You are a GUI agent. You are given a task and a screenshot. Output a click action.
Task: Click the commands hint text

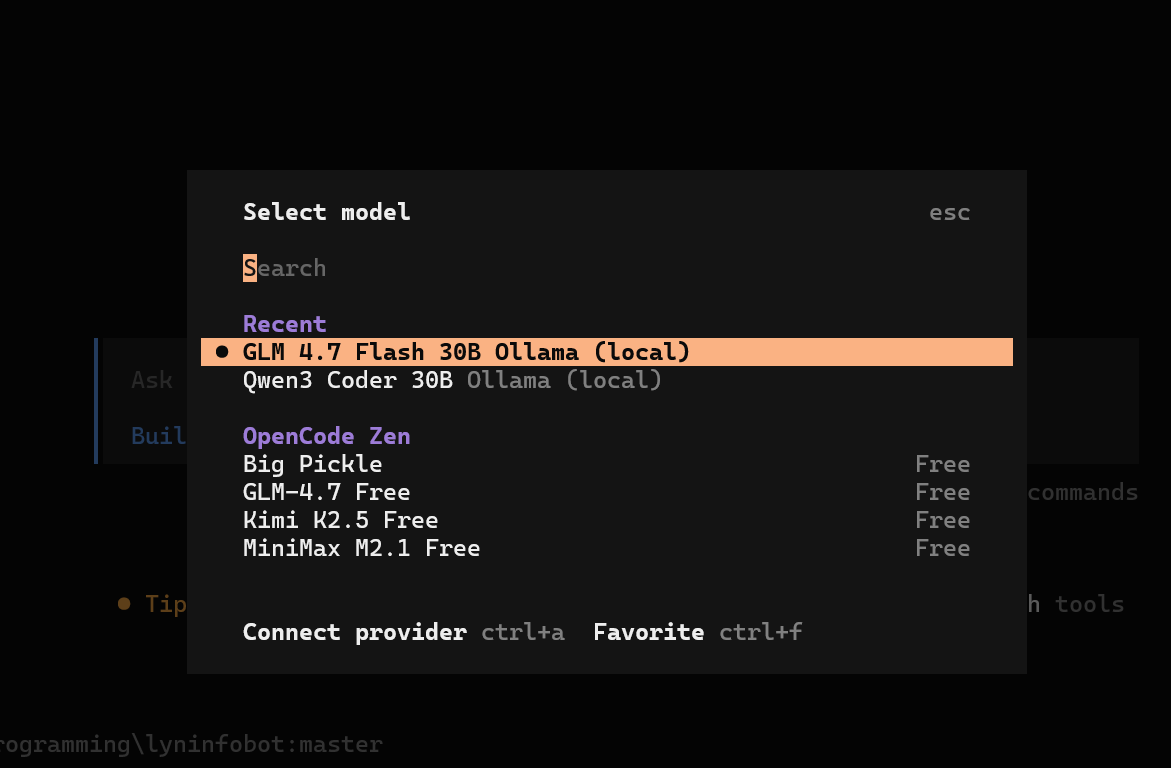click(x=1082, y=492)
